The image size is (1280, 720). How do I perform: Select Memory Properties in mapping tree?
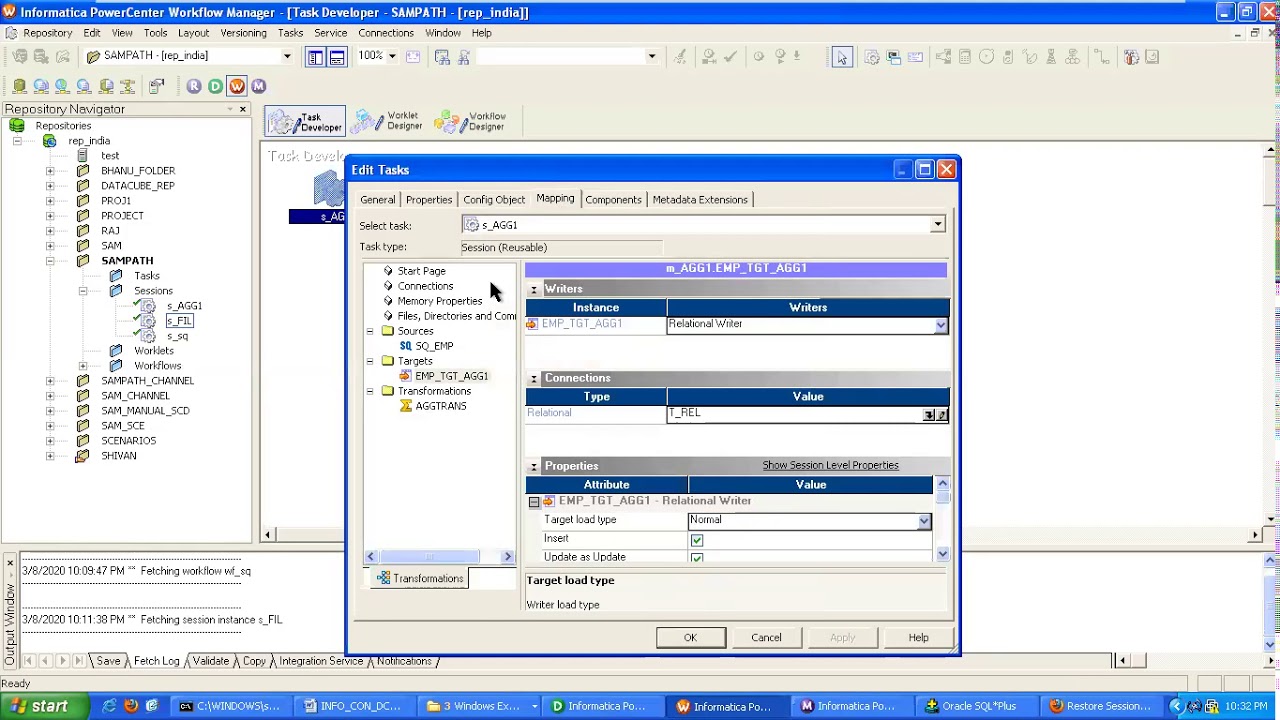coord(440,301)
